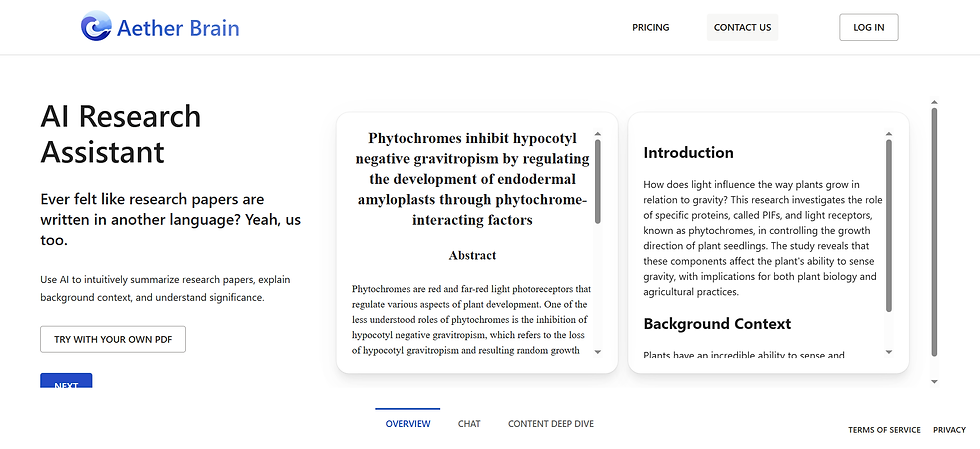Click the paper panel's scrollbar thumb
Screen dimensions: 980x449
(598, 180)
